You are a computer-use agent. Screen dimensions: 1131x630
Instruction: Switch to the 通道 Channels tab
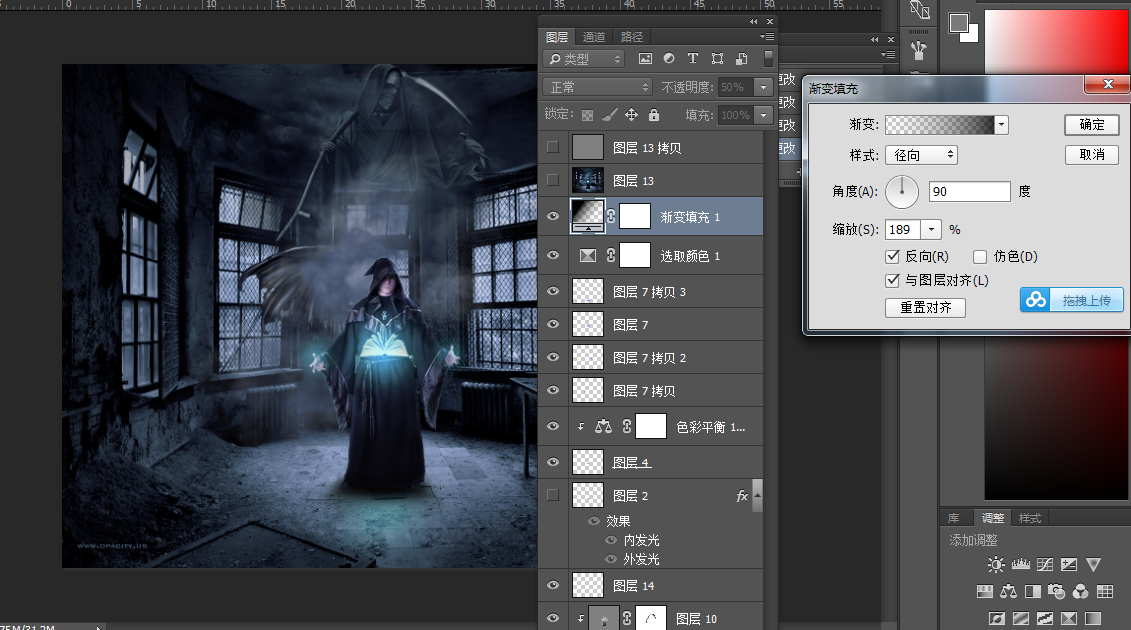pyautogui.click(x=594, y=37)
